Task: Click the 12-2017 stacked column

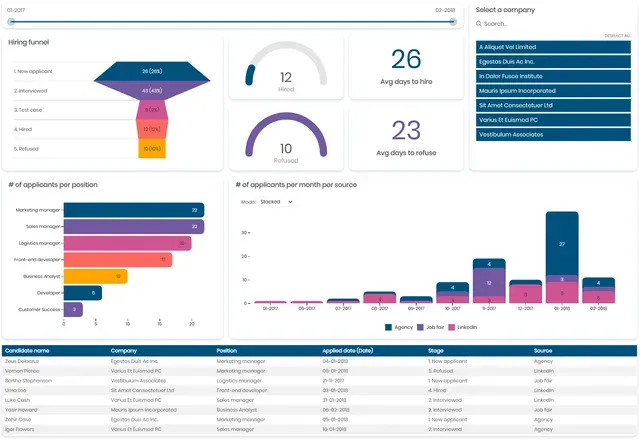Action: click(525, 291)
